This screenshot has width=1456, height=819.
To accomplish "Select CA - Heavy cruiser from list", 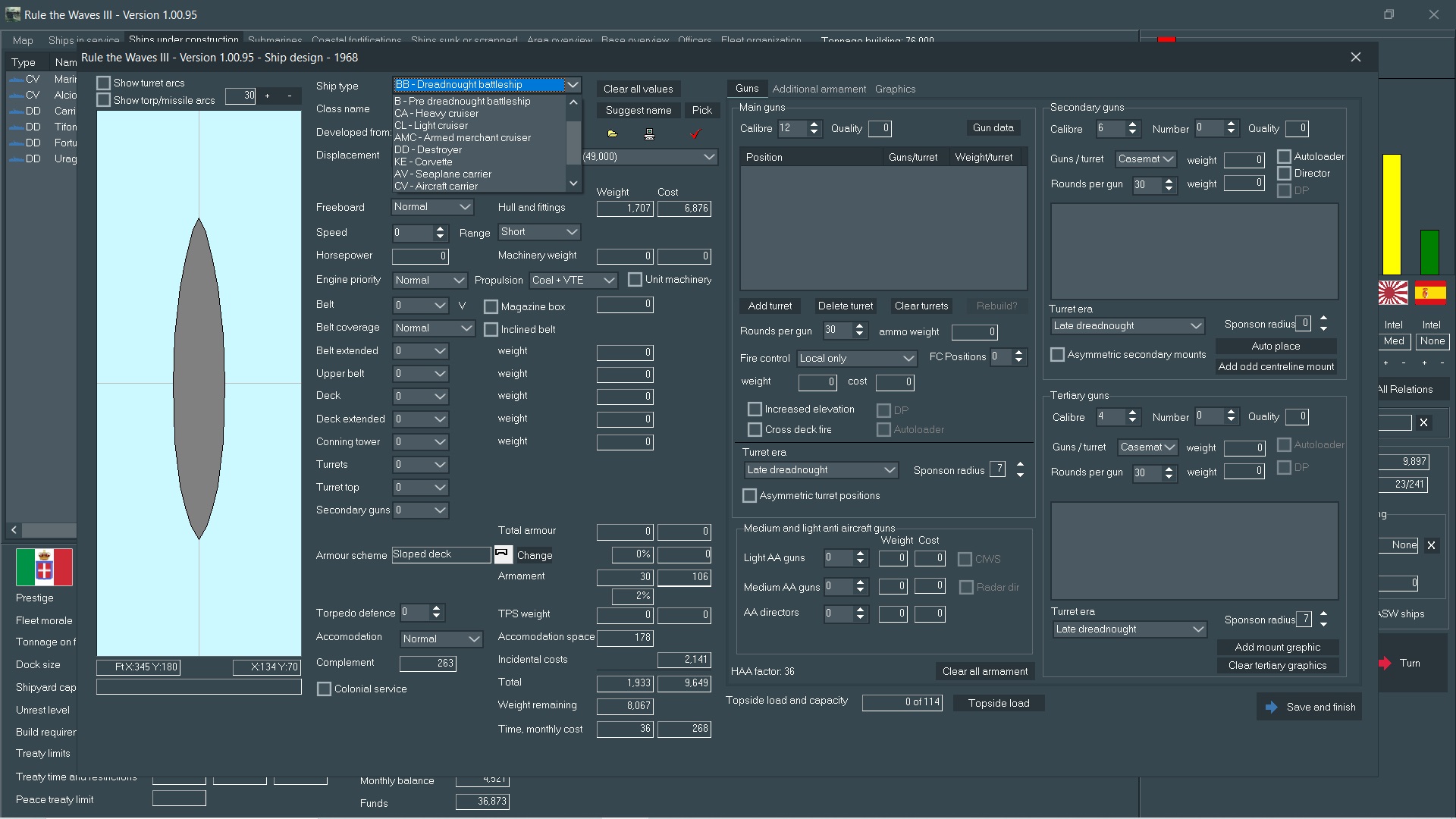I will (437, 114).
